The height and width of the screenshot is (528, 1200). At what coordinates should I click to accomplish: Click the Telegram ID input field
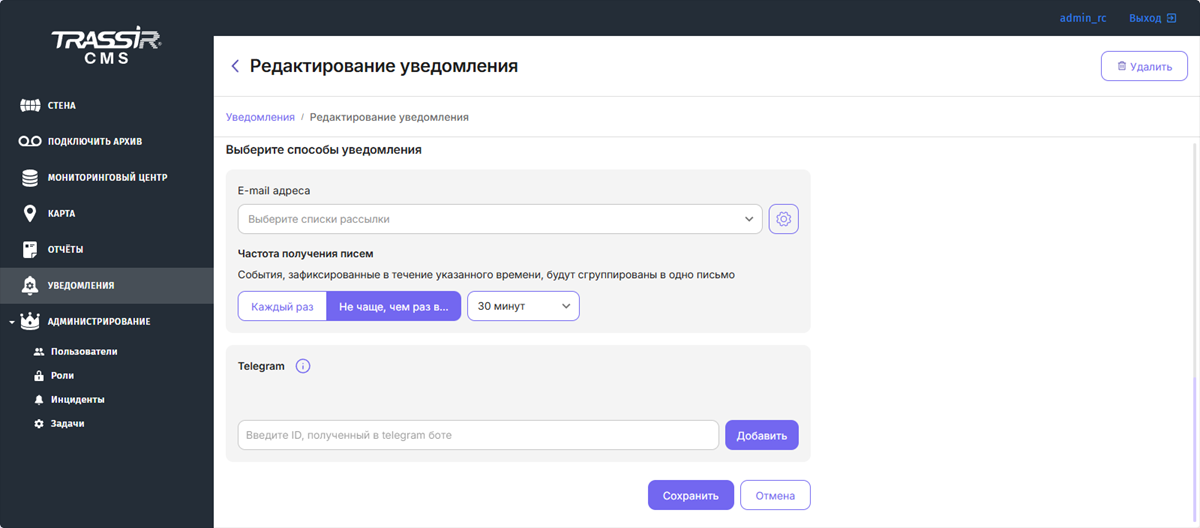tap(478, 435)
